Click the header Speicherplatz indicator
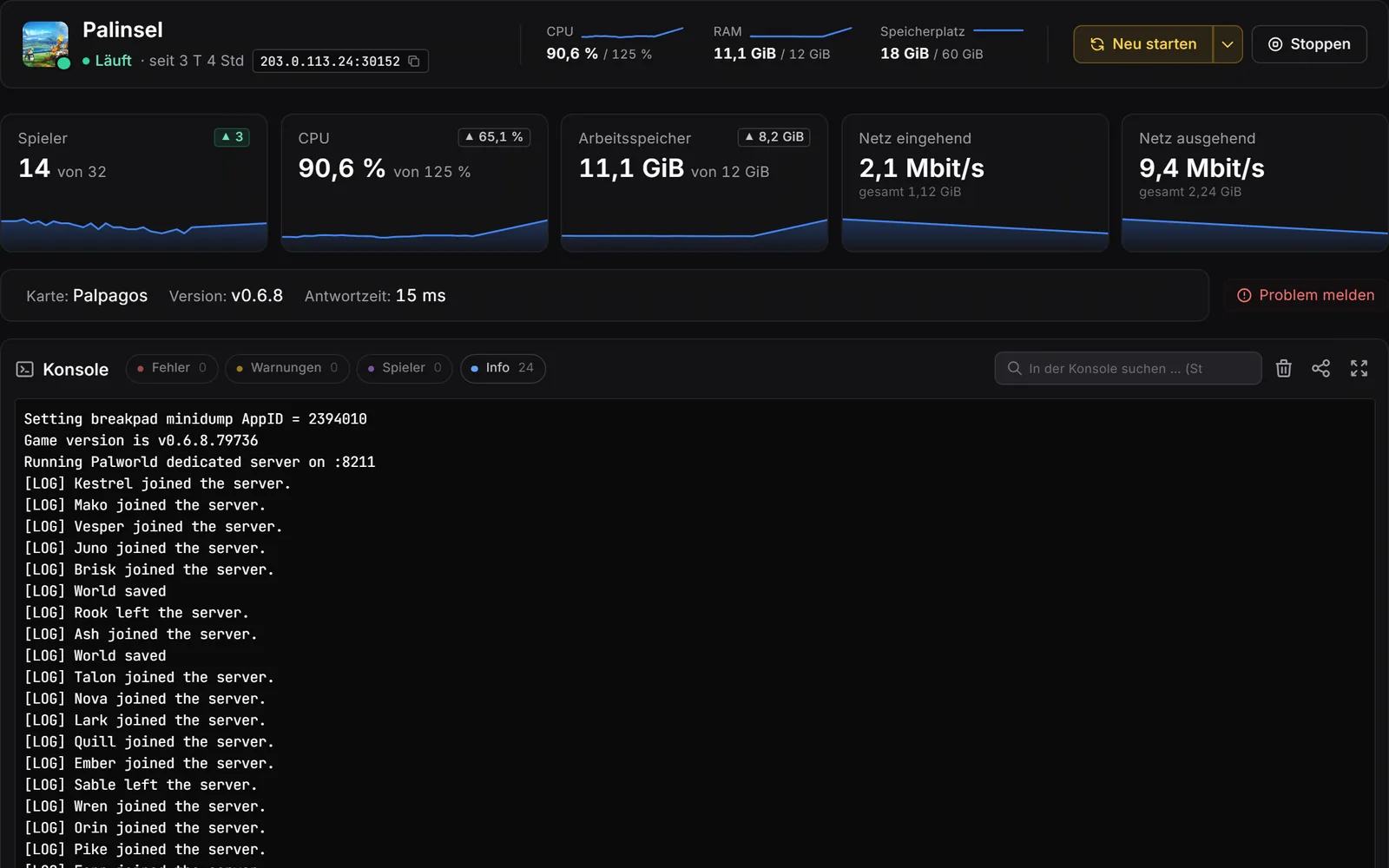Screen dimensions: 1389x868 point(998,30)
